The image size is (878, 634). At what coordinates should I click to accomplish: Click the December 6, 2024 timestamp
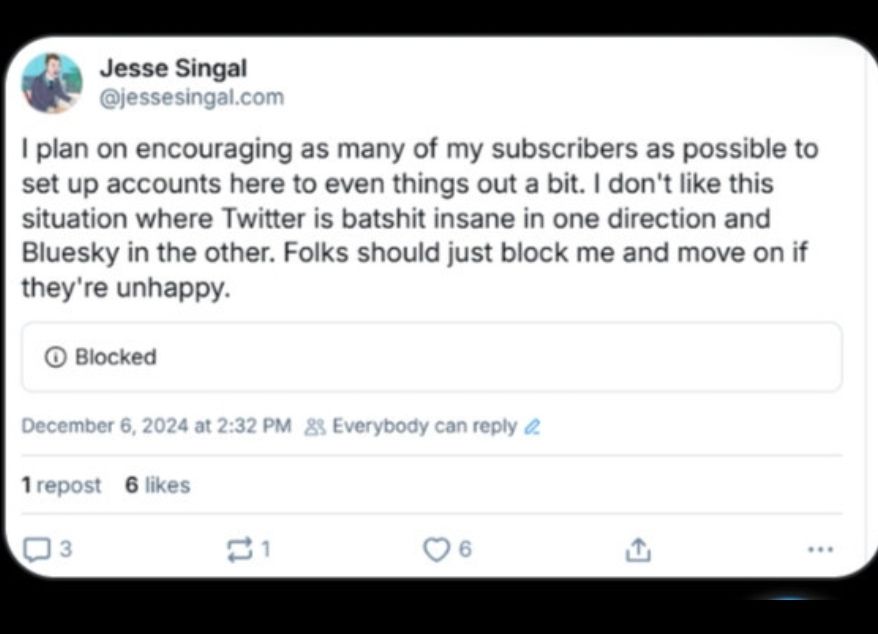(156, 426)
